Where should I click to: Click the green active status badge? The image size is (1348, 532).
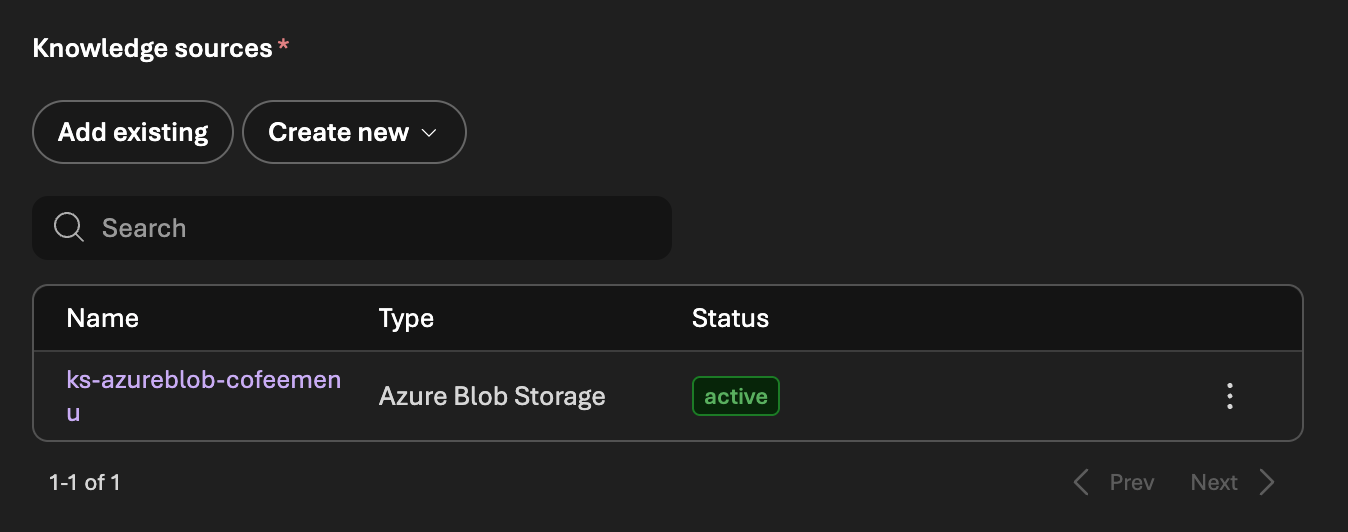(x=735, y=396)
